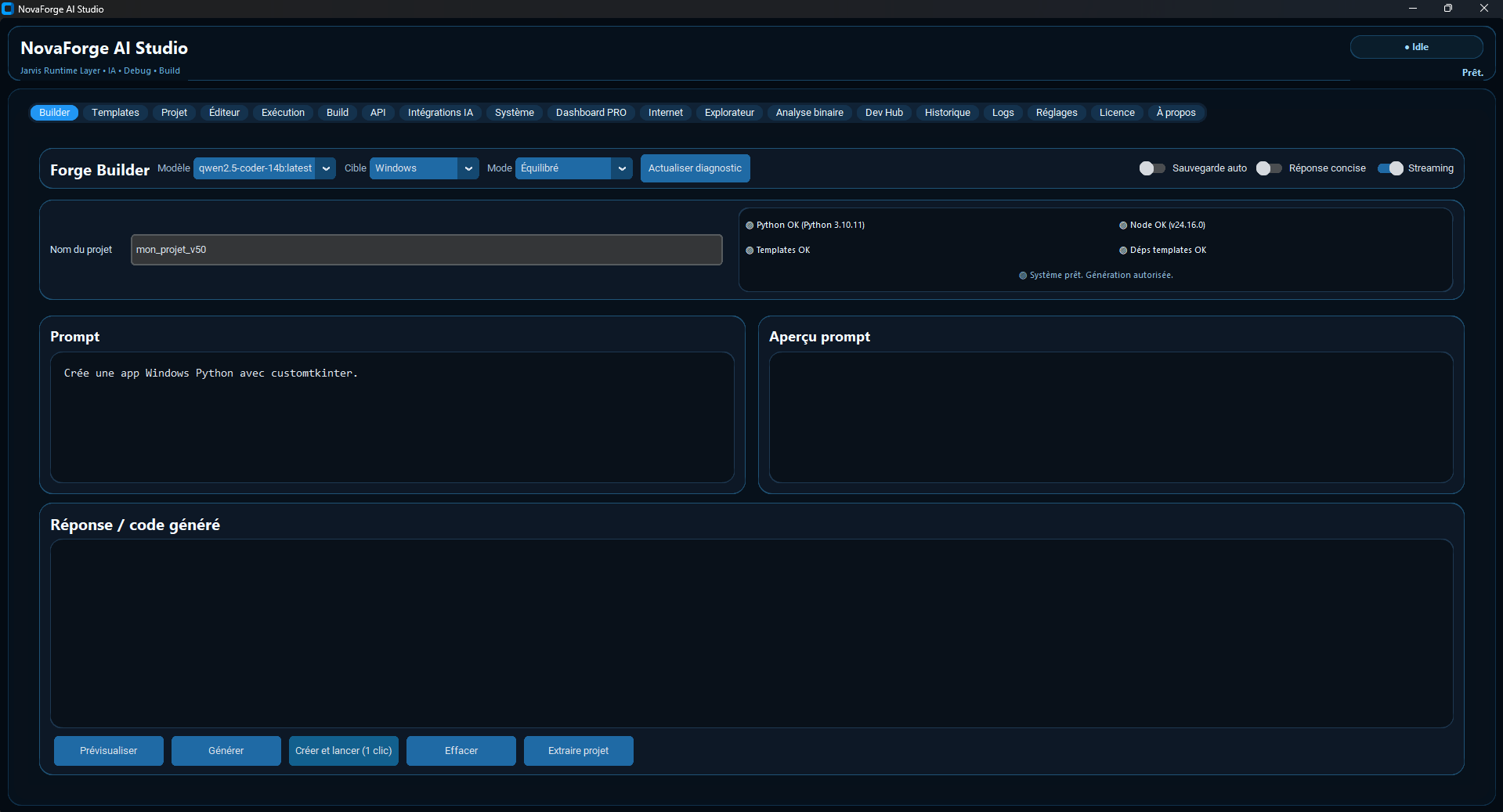Click 'Système prêt. Génération autorisée.' text
Screen dimensions: 1503x812
1101,276
